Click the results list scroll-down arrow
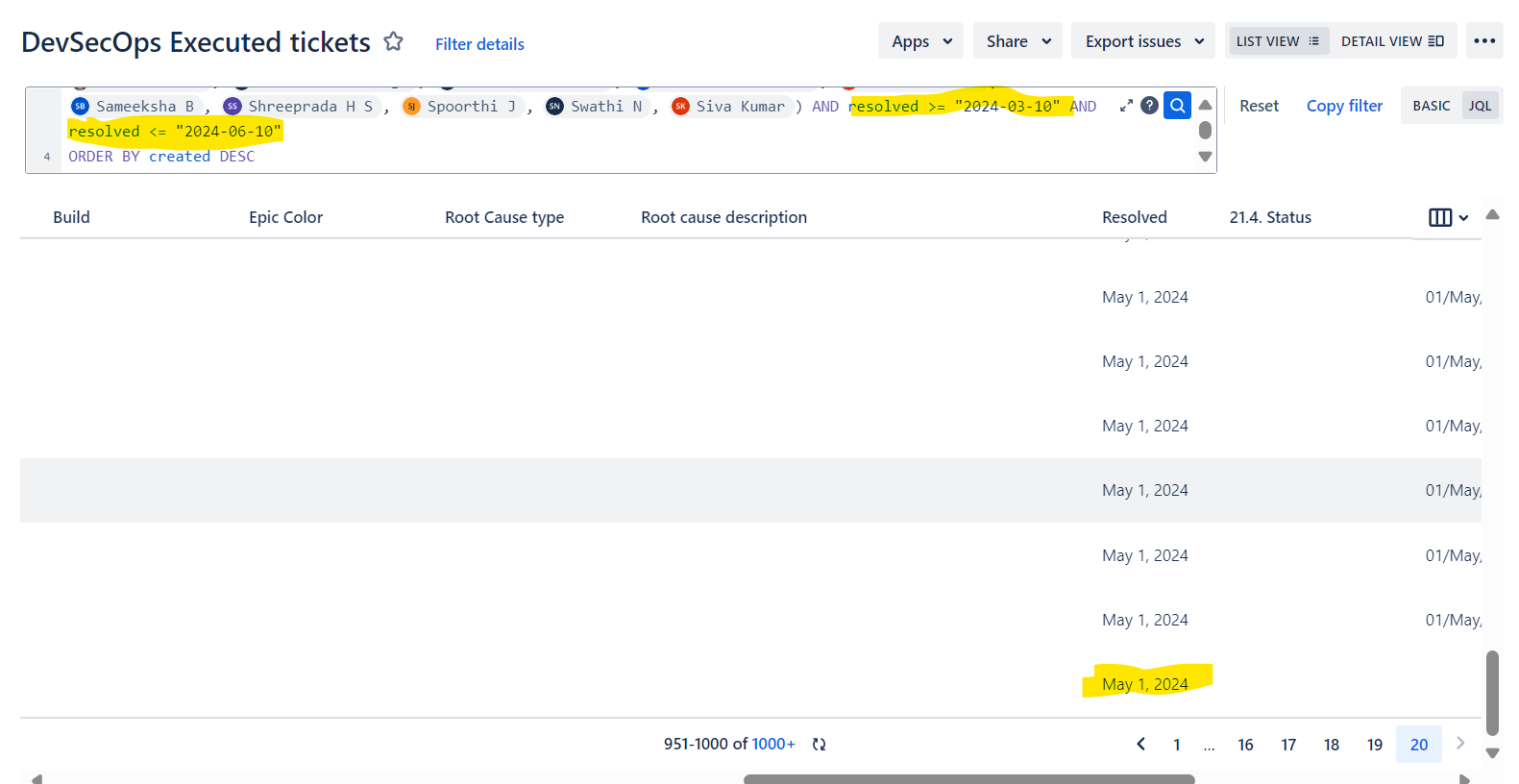1519x784 pixels. tap(1492, 753)
